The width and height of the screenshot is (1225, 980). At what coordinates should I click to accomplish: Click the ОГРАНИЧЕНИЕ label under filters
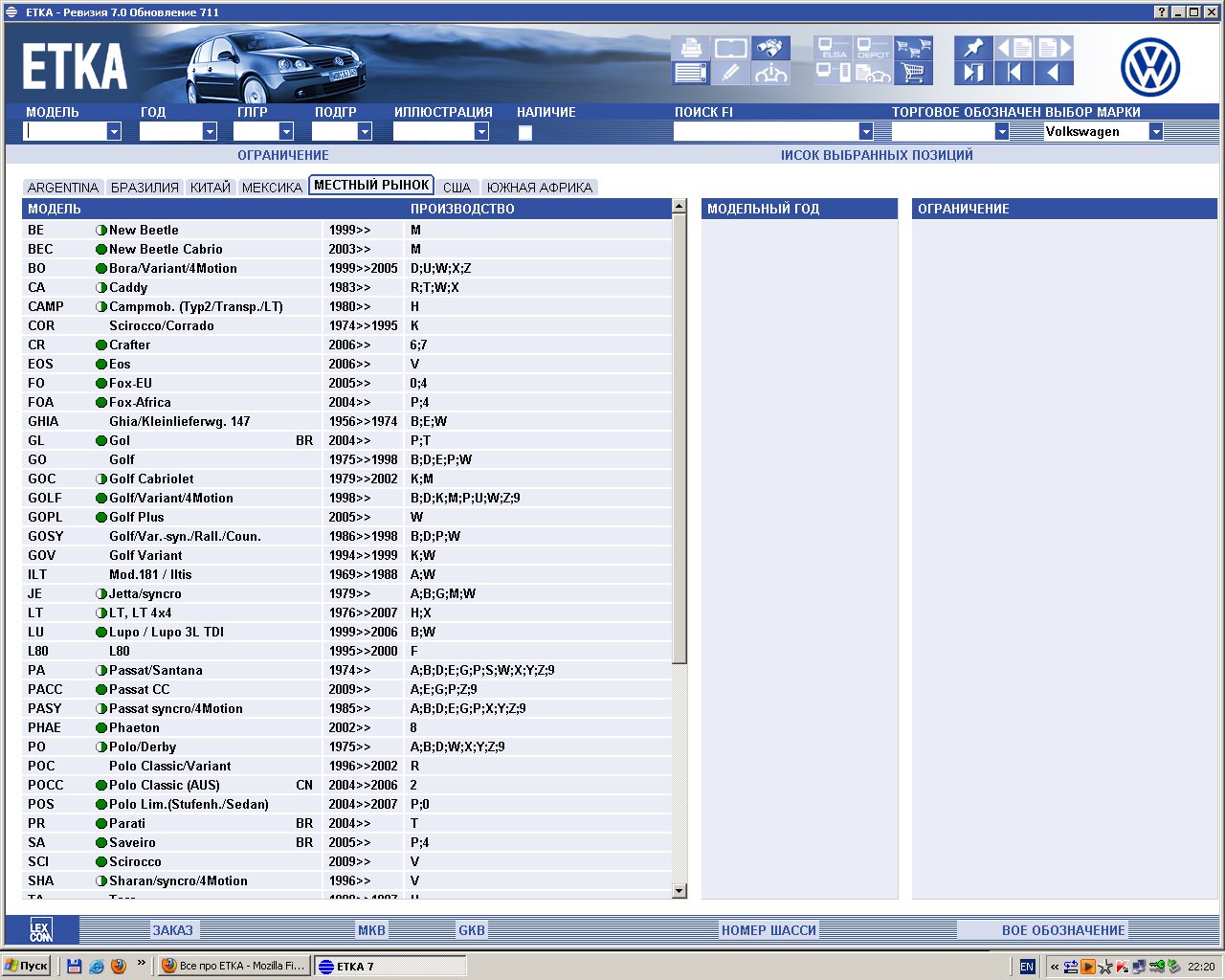click(x=283, y=155)
